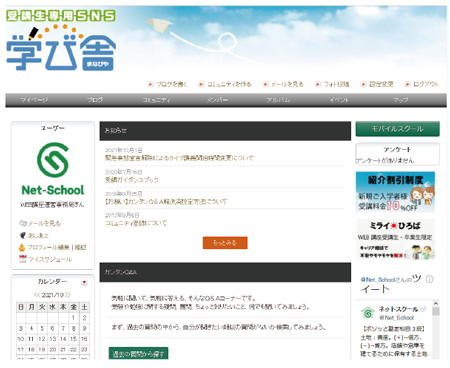
Task: Click the コミュニティを作る link
Action: click(229, 84)
